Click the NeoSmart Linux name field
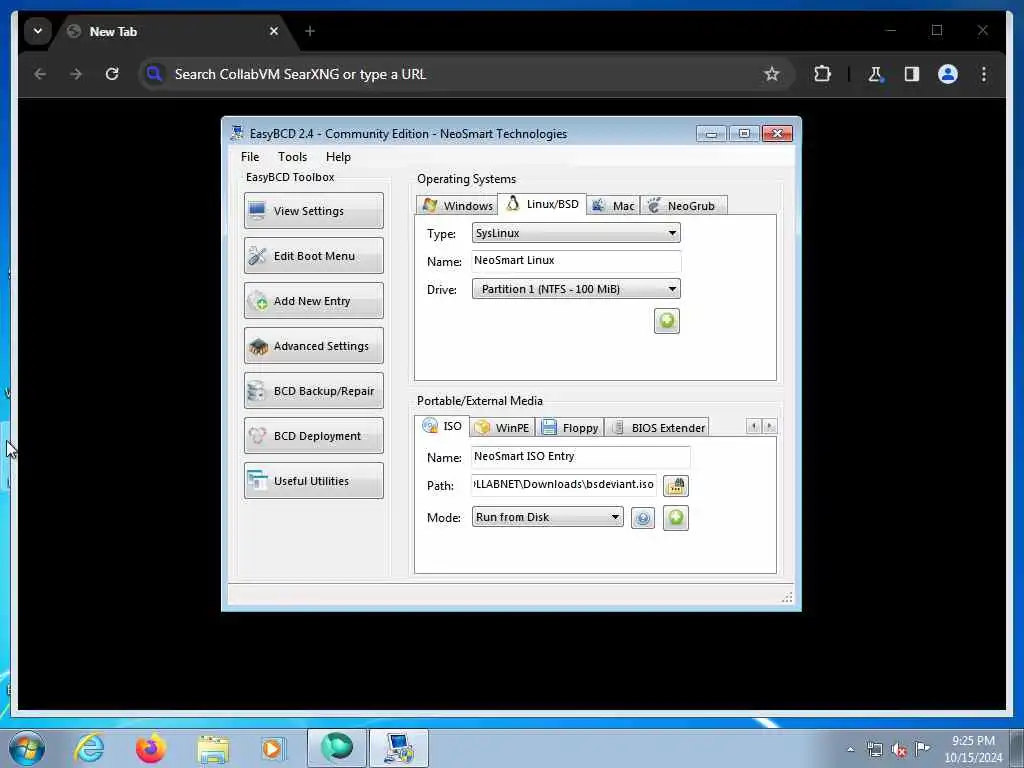Image resolution: width=1024 pixels, height=768 pixels. [x=576, y=261]
